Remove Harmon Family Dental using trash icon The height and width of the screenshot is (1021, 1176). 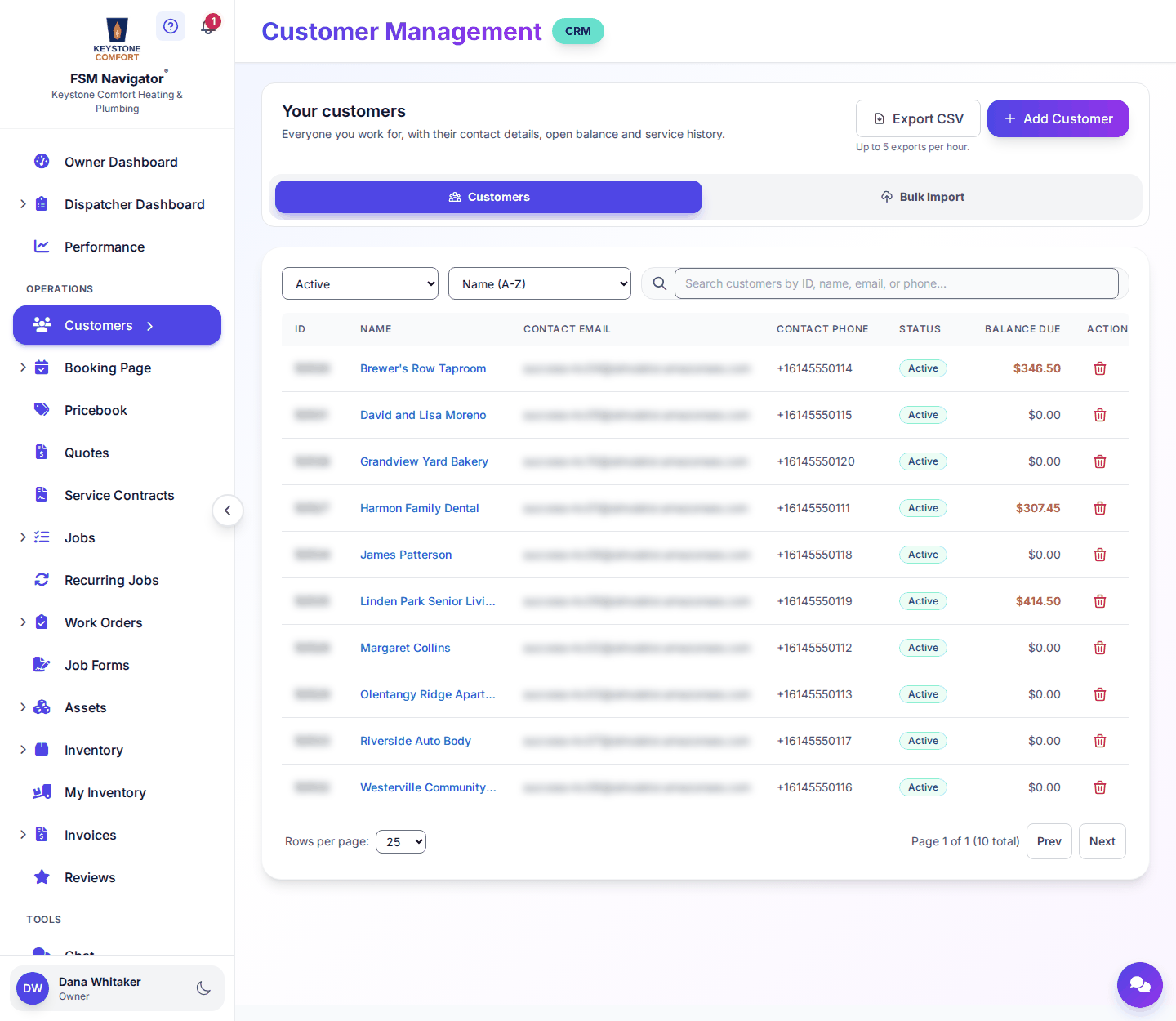click(1100, 508)
